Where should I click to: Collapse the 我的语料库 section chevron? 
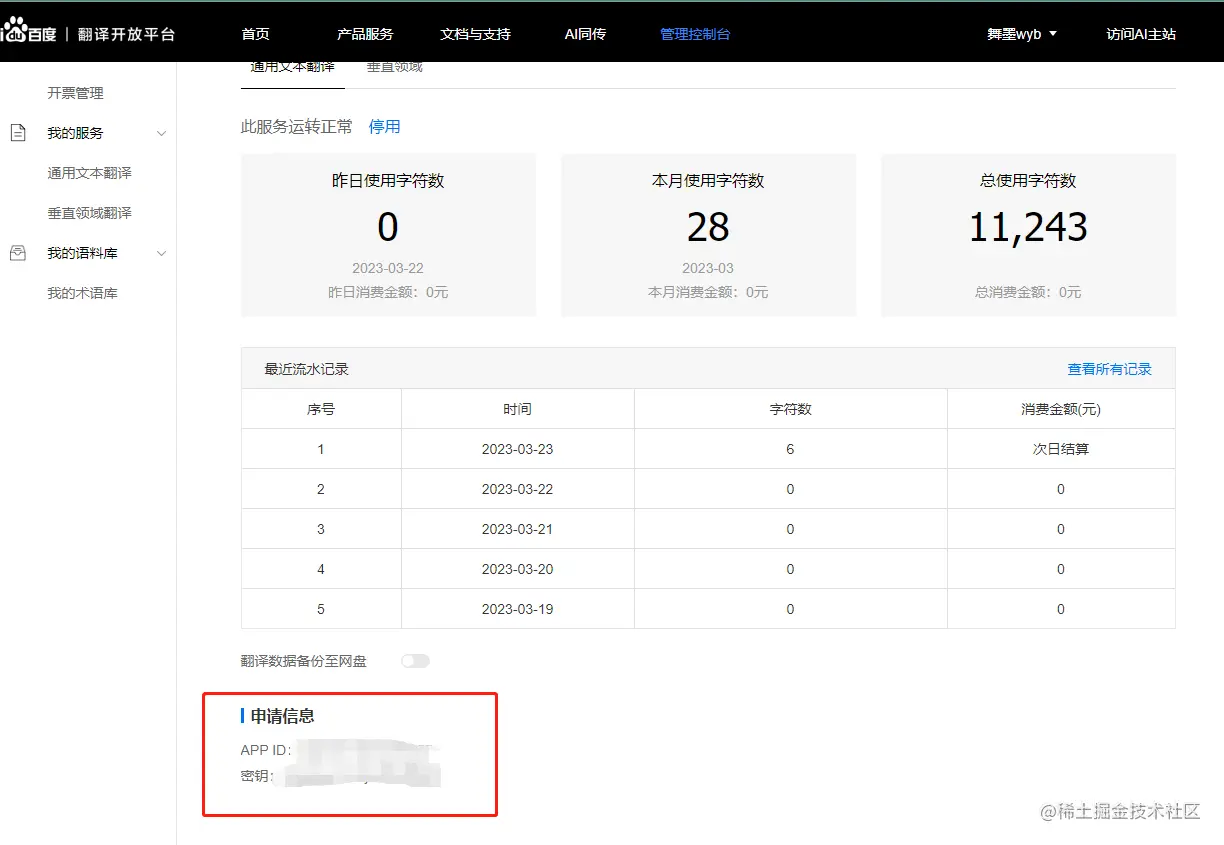click(162, 253)
